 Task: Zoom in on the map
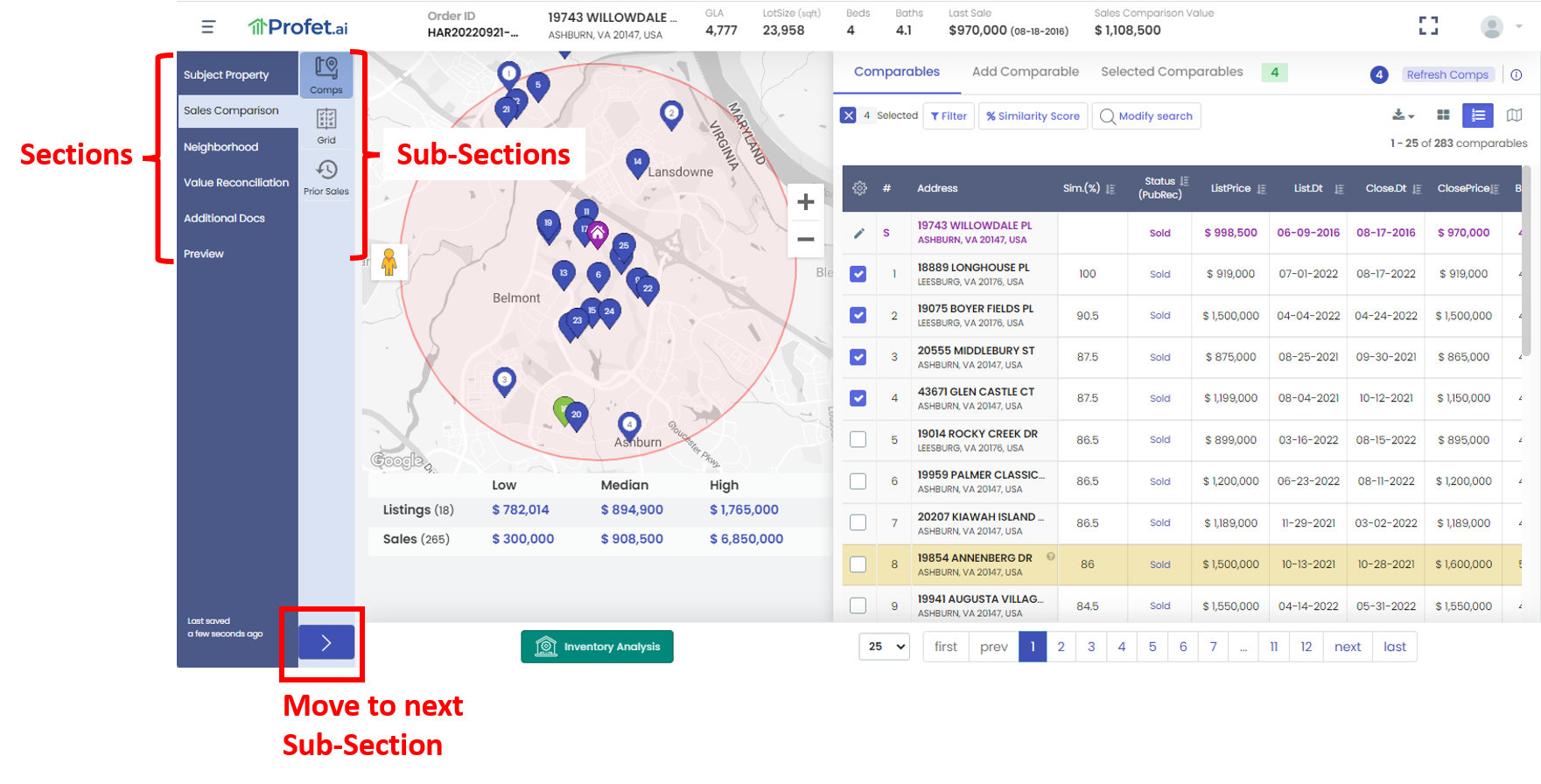tap(805, 202)
